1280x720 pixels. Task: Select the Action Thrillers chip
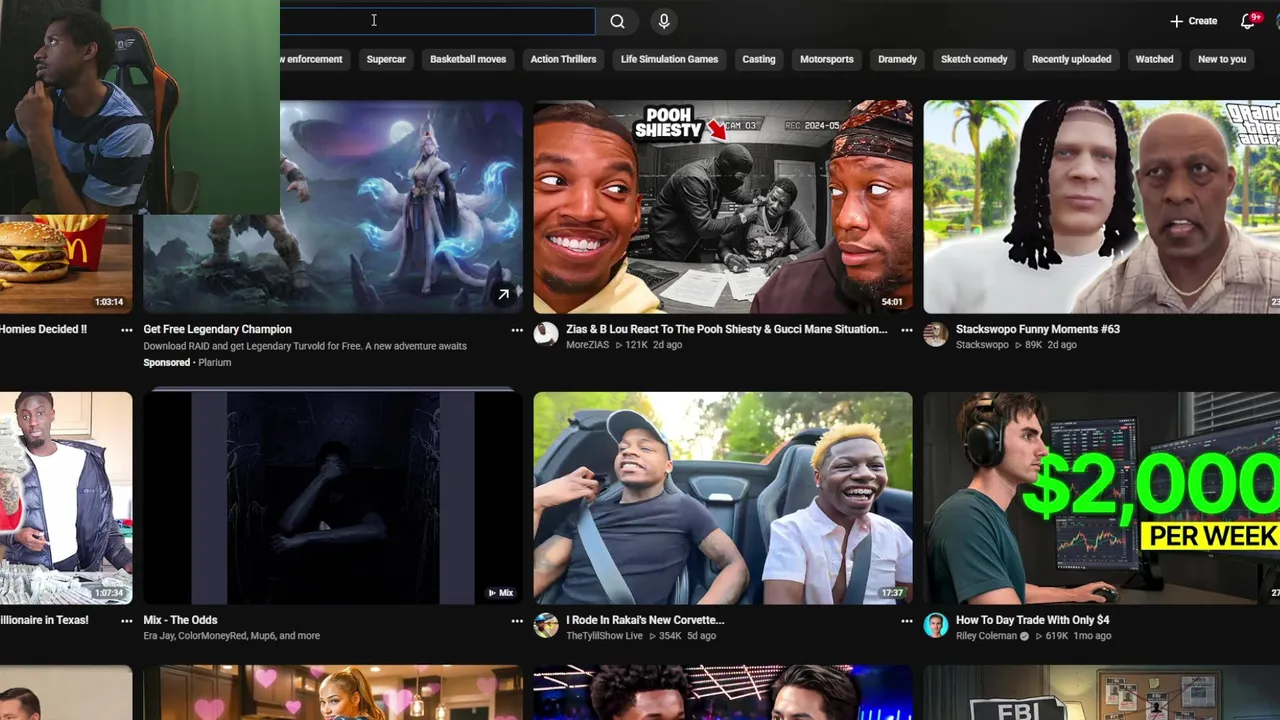click(563, 59)
